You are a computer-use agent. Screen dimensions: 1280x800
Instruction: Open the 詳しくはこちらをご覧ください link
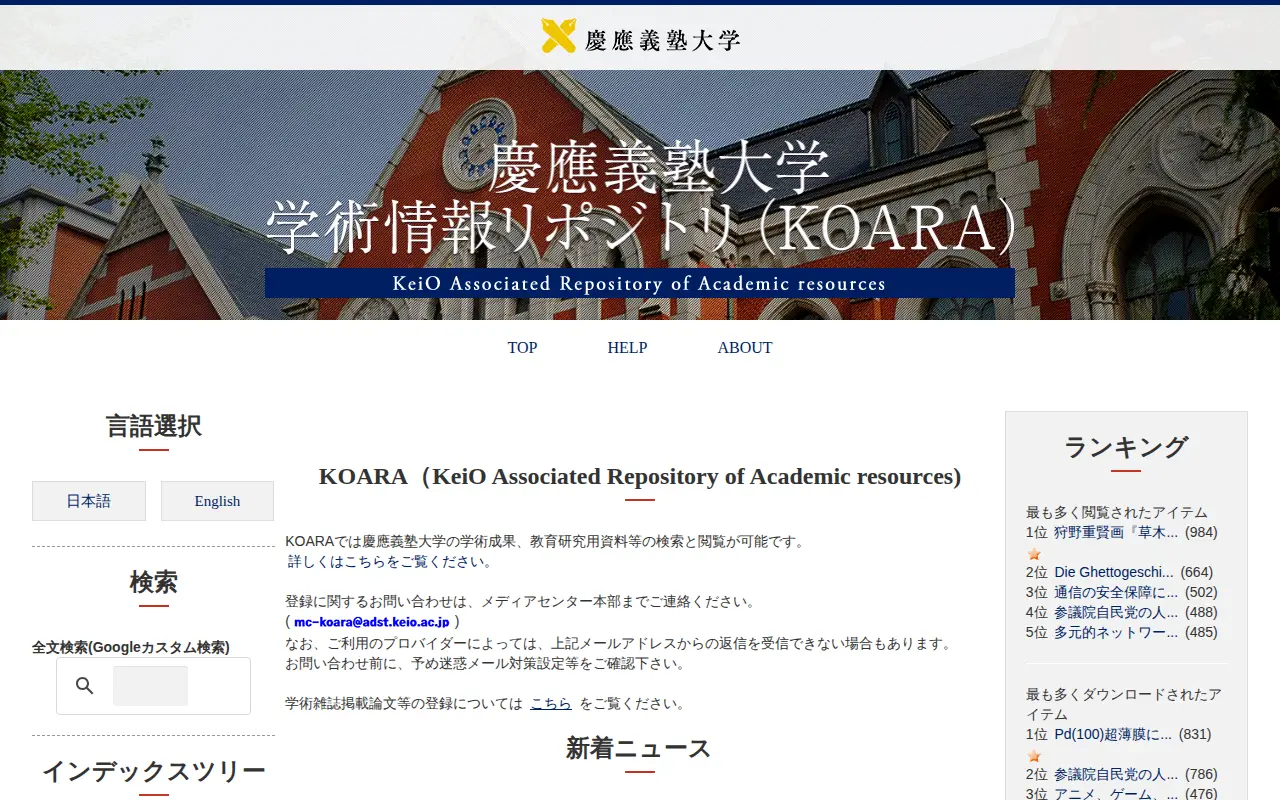[391, 562]
